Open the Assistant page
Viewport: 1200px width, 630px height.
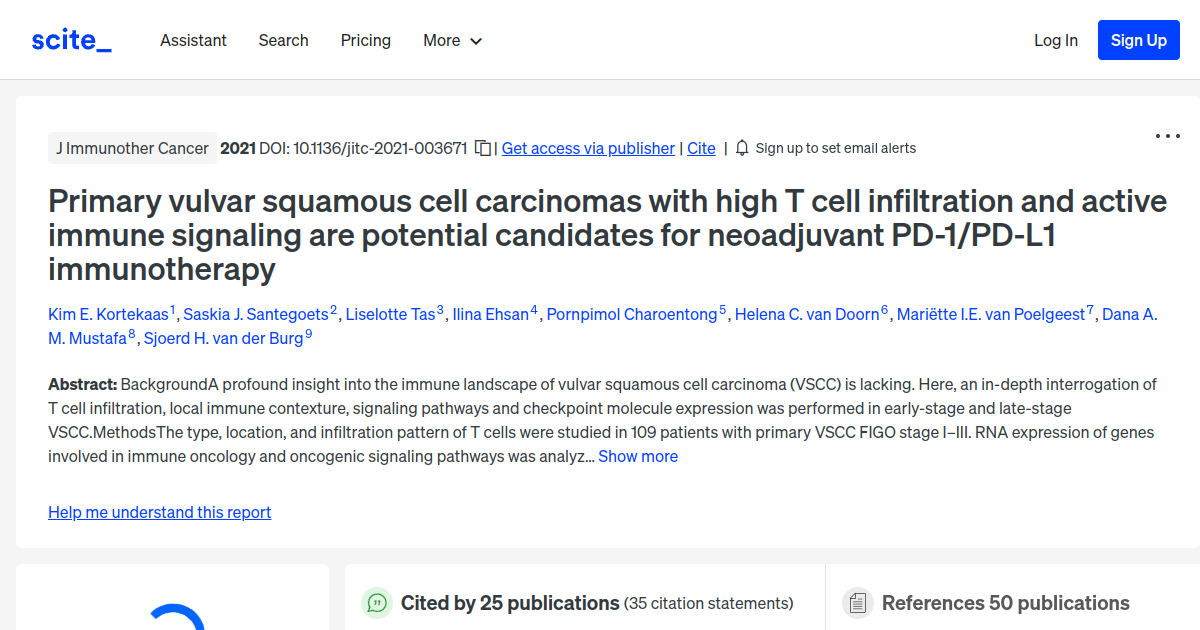(193, 40)
